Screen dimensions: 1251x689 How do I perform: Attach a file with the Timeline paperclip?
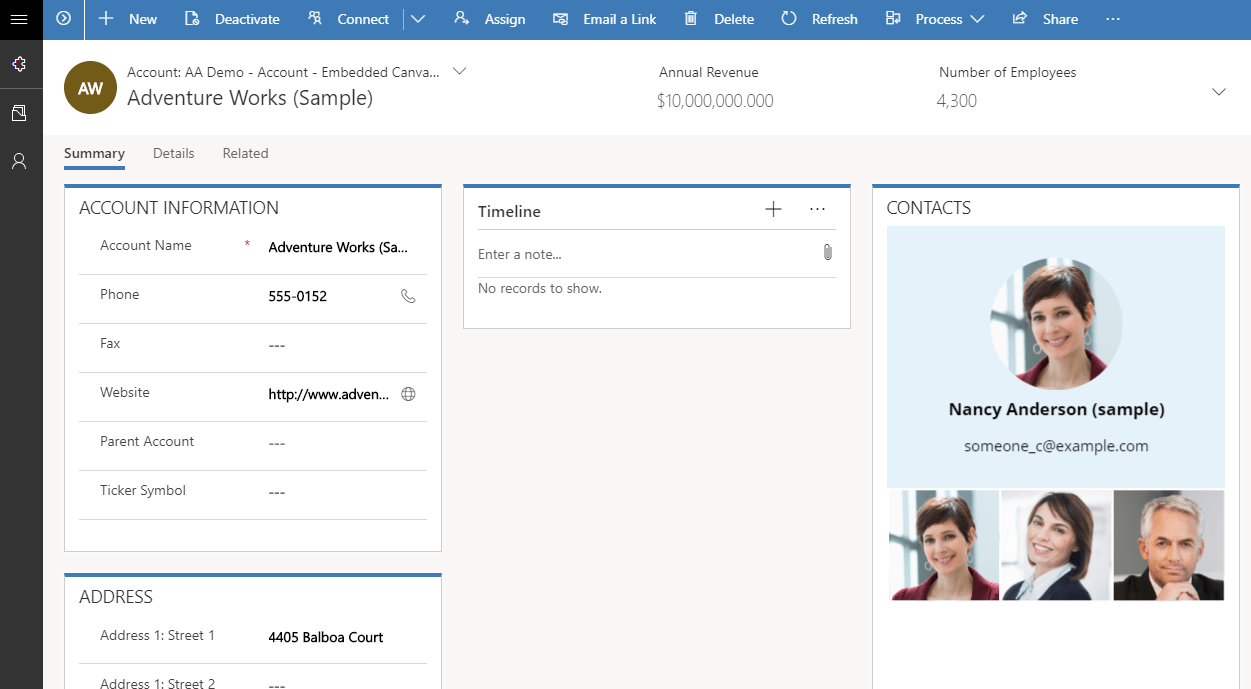pyautogui.click(x=828, y=252)
